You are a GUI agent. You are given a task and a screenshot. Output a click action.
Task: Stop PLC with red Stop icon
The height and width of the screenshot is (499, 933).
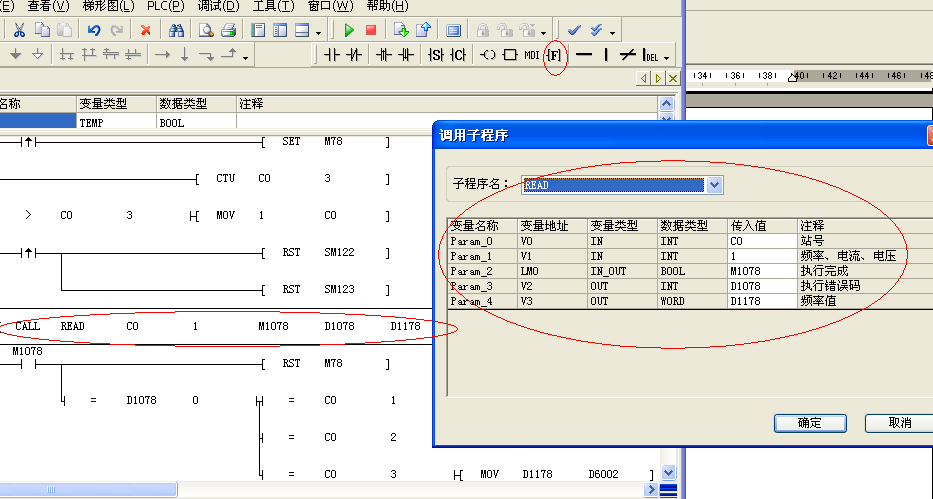371,30
